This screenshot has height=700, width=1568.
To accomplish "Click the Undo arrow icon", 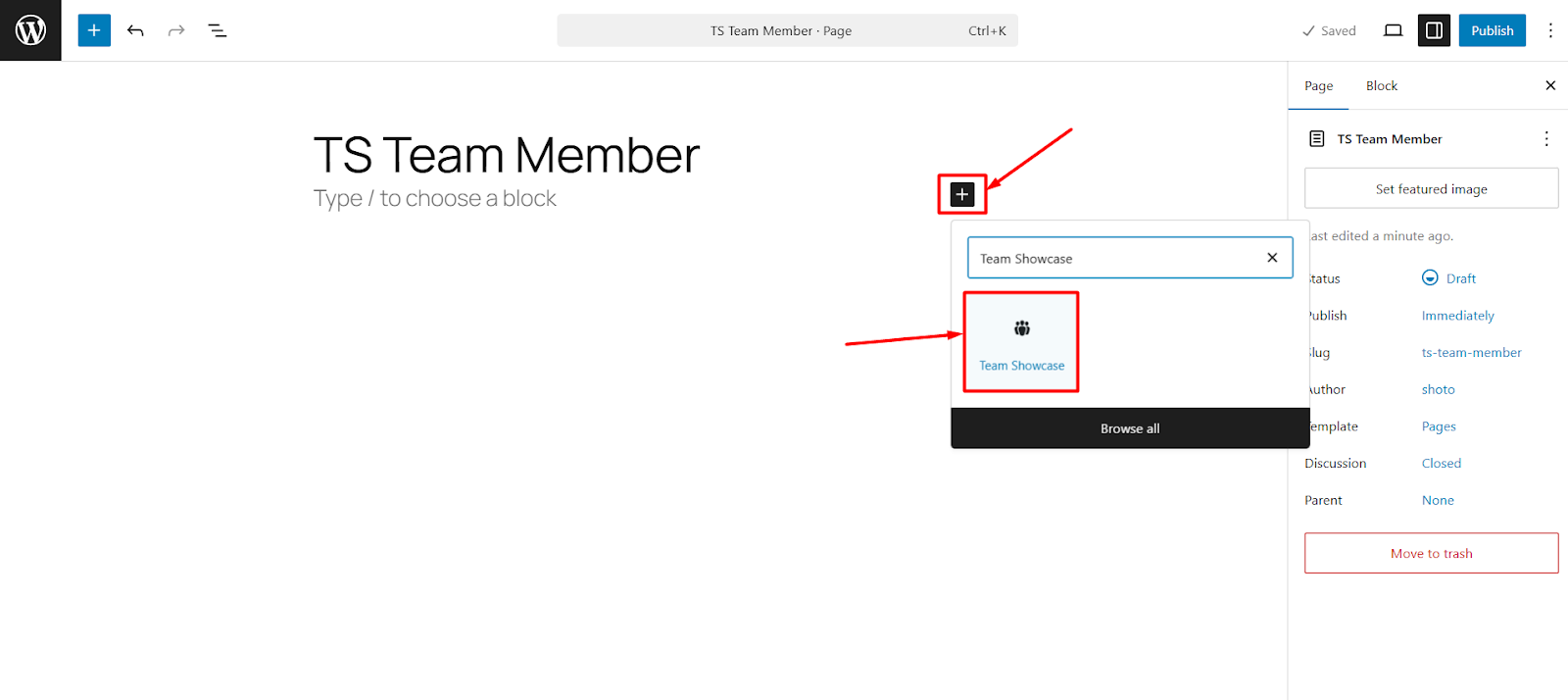I will [135, 30].
